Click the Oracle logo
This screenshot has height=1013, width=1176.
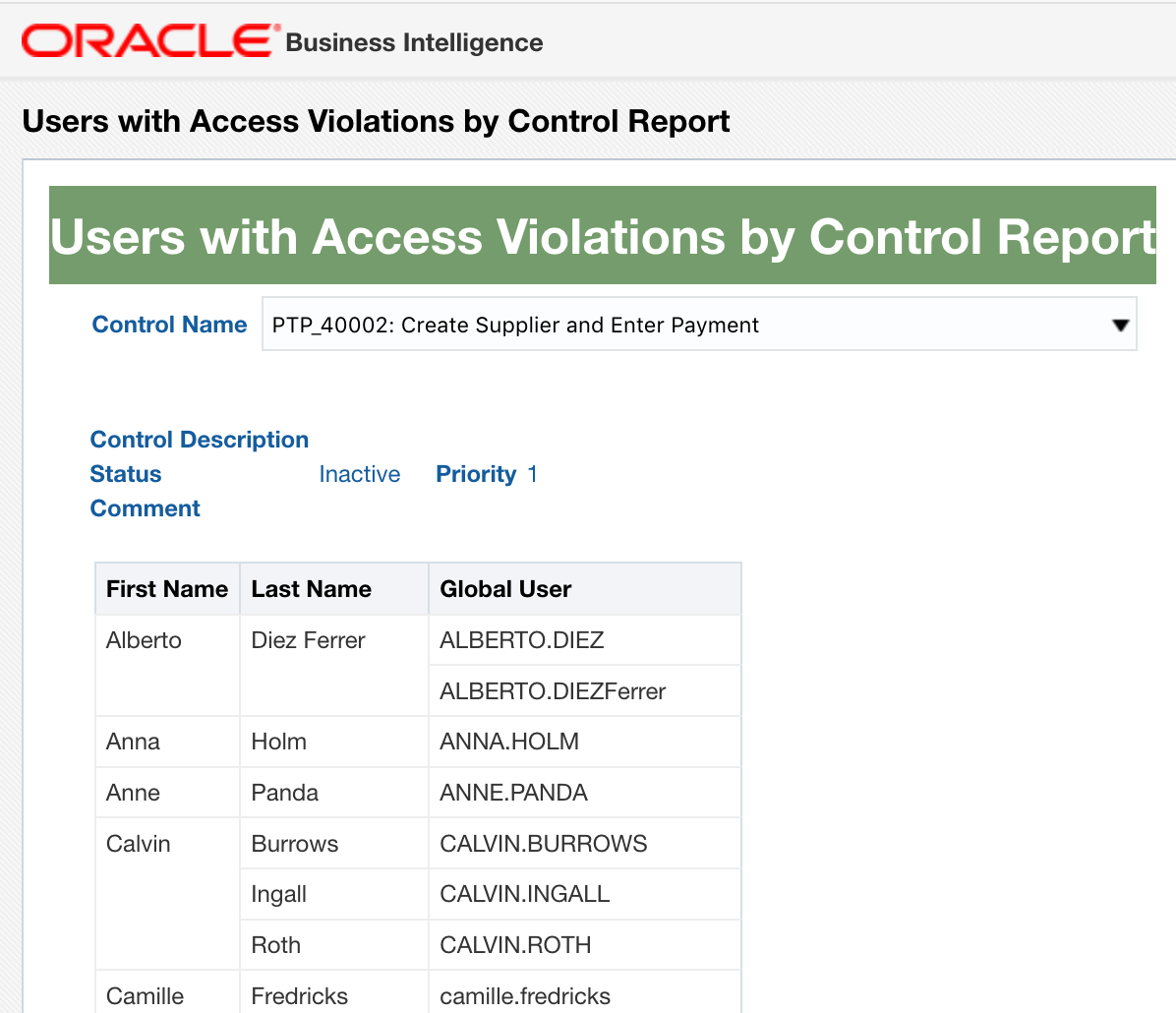coord(138,39)
